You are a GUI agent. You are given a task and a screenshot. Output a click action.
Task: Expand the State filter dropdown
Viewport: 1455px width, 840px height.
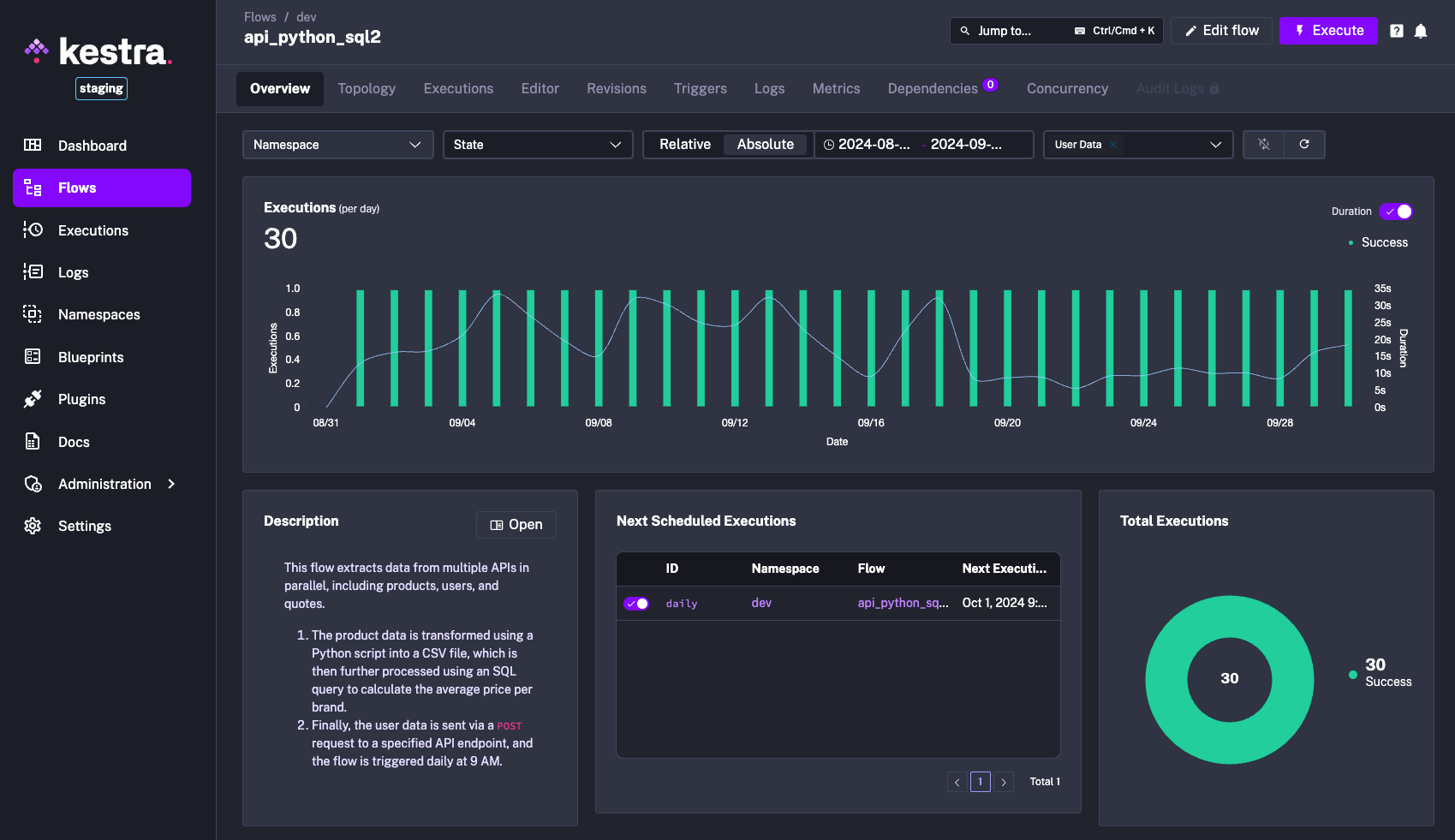click(537, 145)
